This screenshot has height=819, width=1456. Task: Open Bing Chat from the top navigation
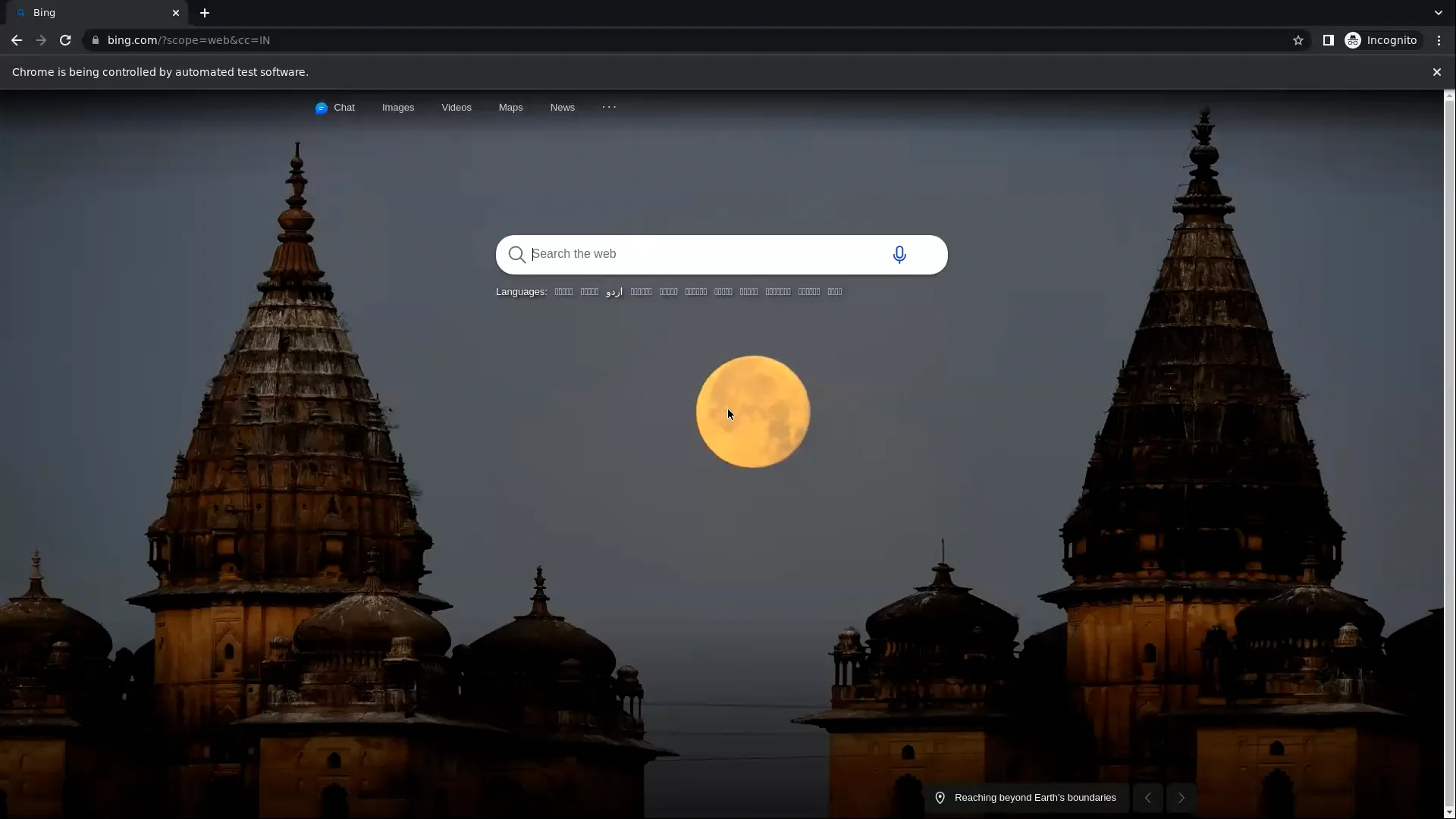pos(335,108)
